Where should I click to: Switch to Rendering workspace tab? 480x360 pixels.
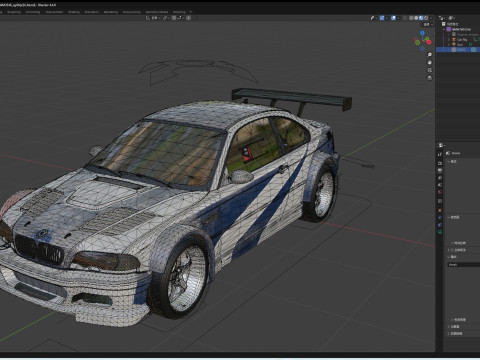point(111,12)
